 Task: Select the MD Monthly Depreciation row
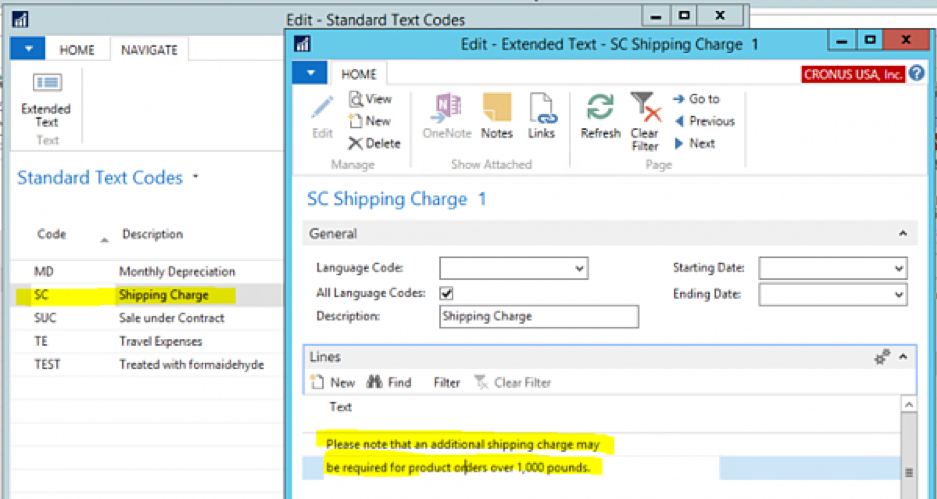pyautogui.click(x=146, y=272)
